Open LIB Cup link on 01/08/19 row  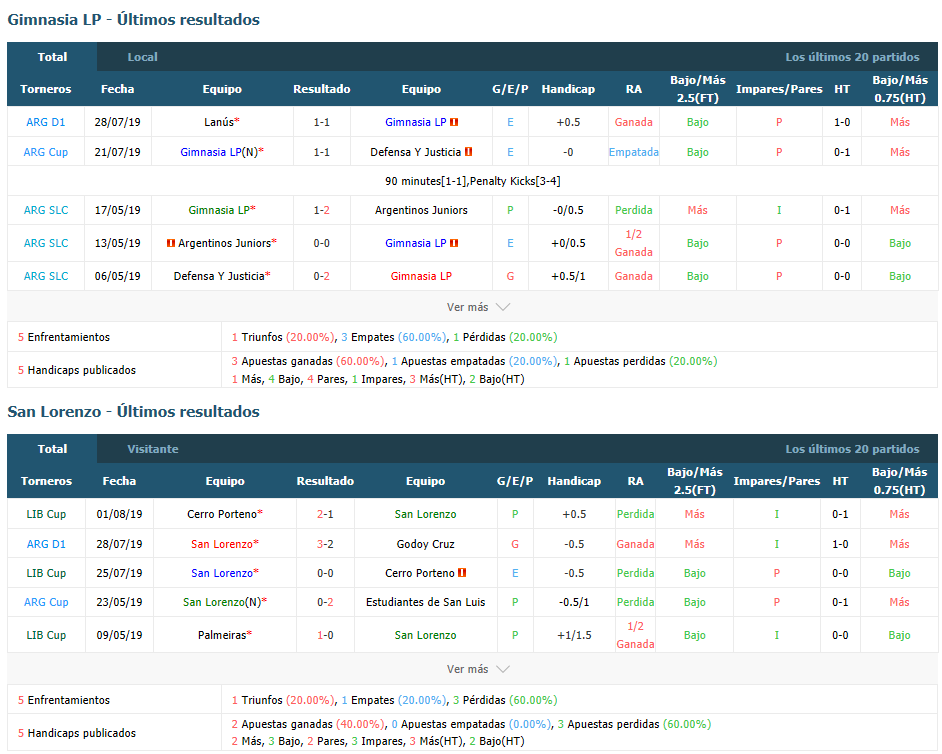(x=46, y=514)
